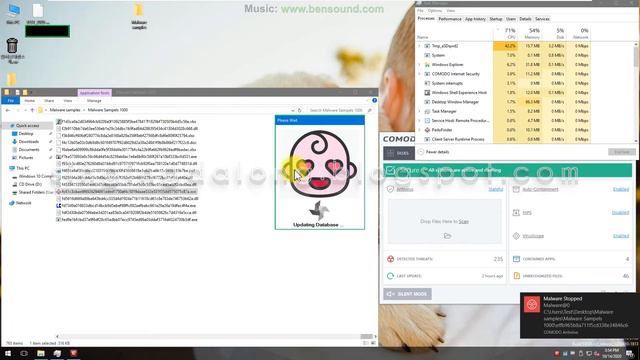Click the Windows Start button
Viewport: 640px width, 360px height.
point(8,353)
